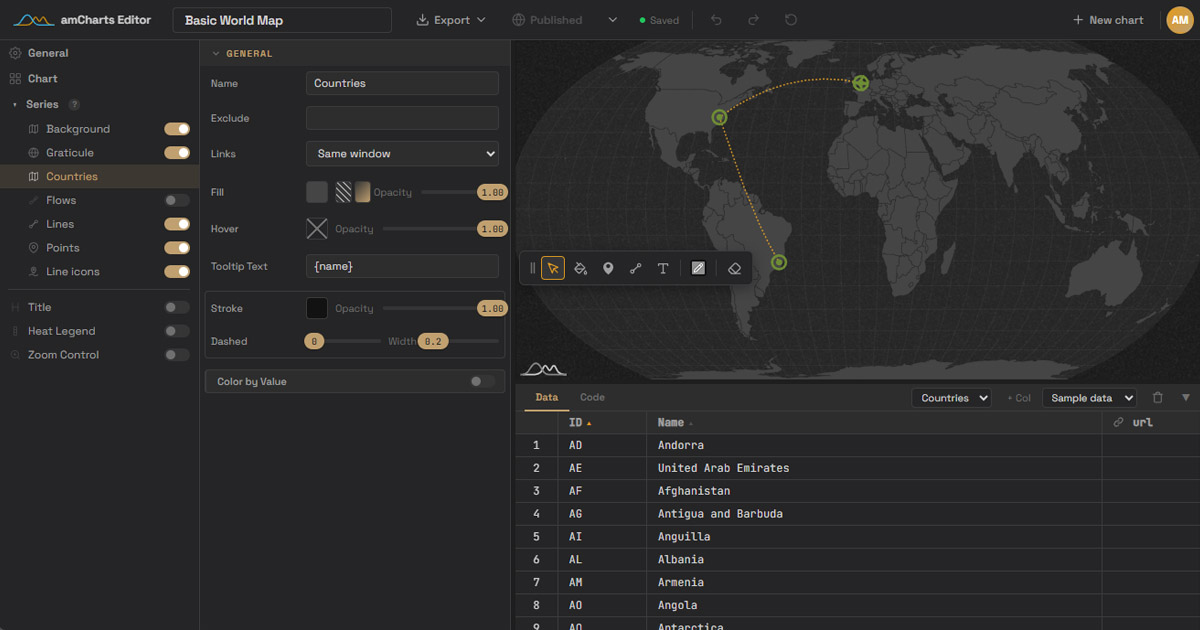Enable the Heat Legend switch
Screen dimensions: 1200x630
(x=177, y=331)
